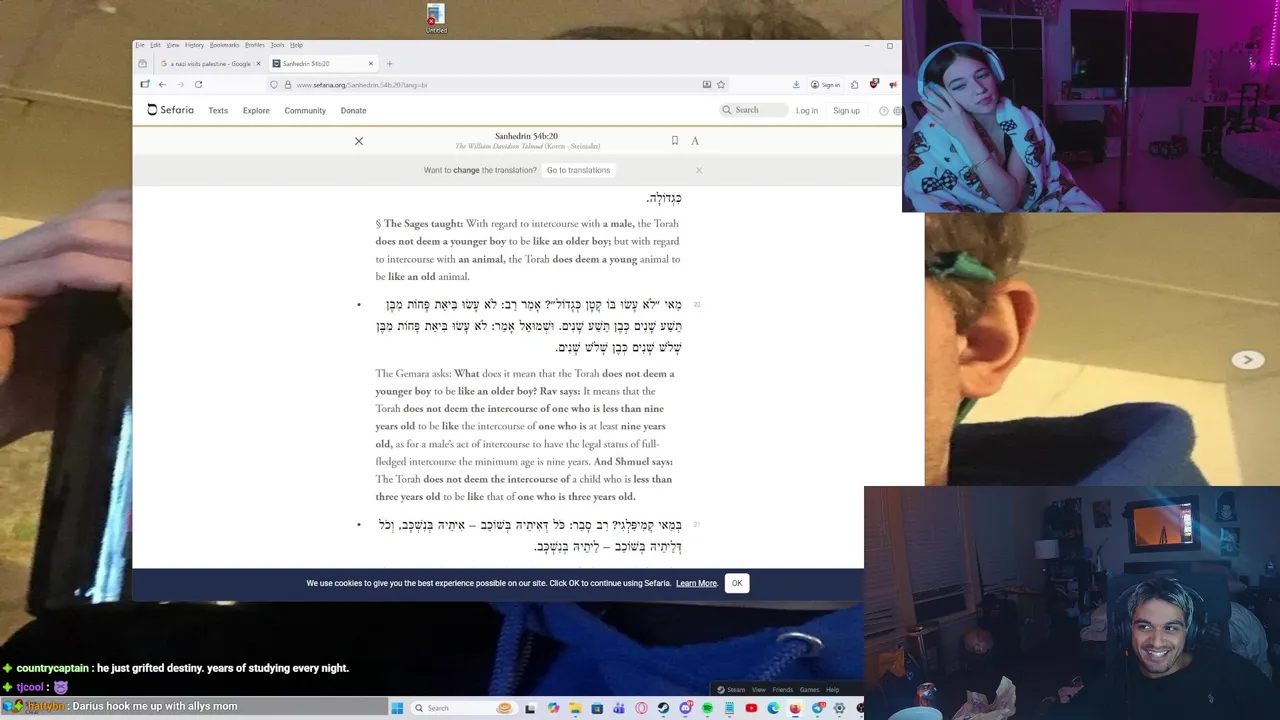The width and height of the screenshot is (1280, 720).
Task: Click the Steam window Friends menu
Action: click(782, 689)
